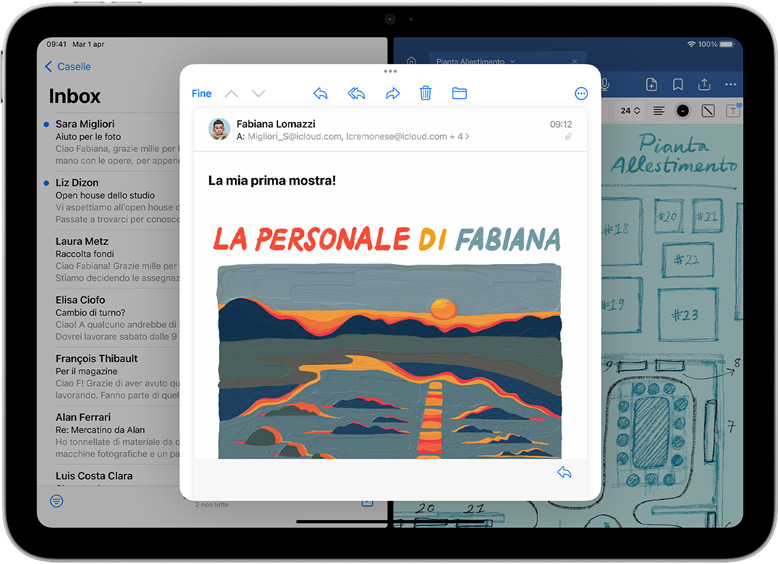Go back to Caselle mailboxes
The image size is (778, 564).
(68, 67)
